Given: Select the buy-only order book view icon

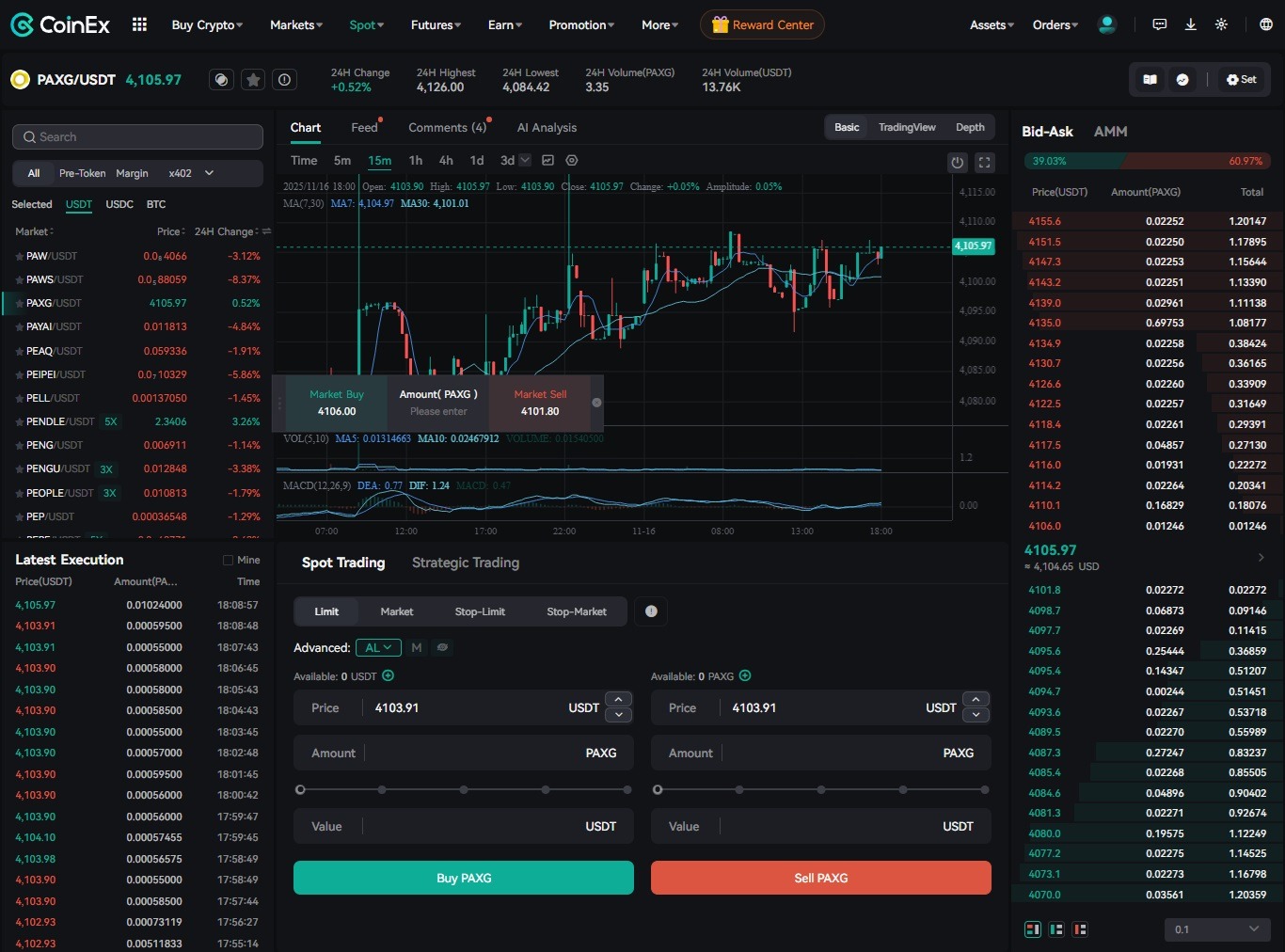Looking at the screenshot, I should [x=1056, y=928].
